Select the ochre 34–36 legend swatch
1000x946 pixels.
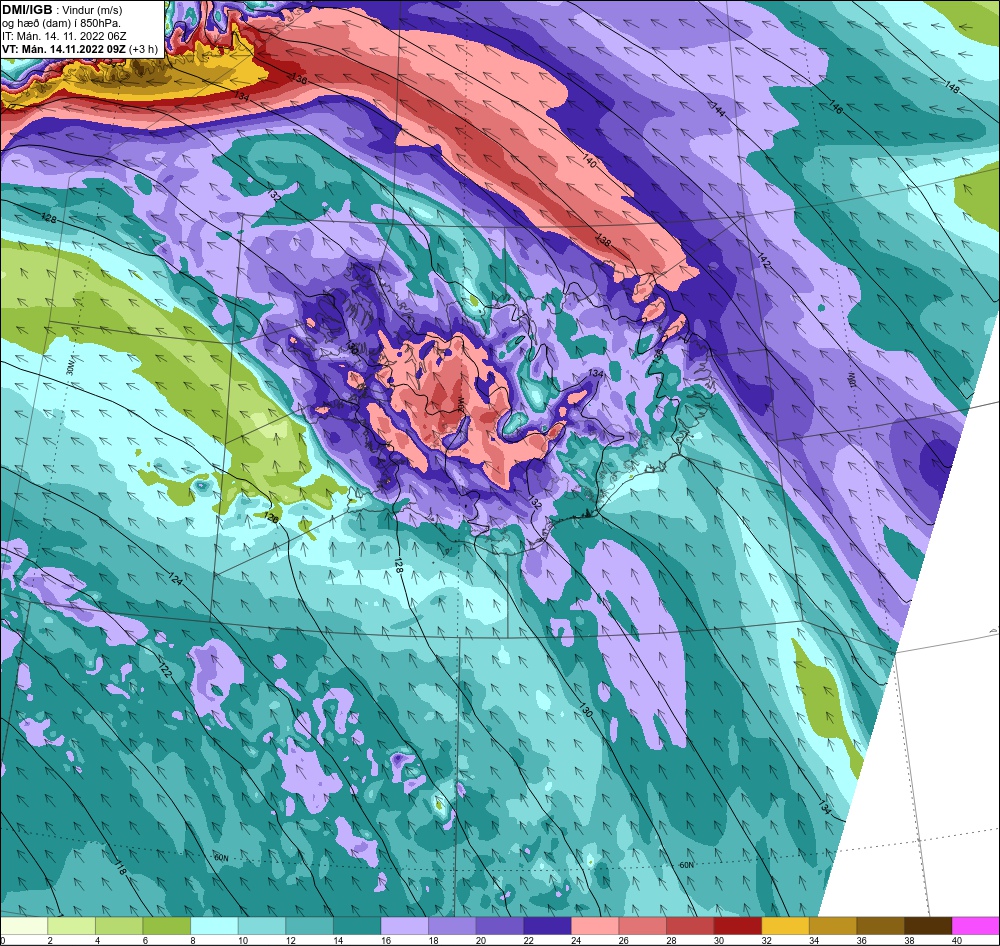[833, 926]
